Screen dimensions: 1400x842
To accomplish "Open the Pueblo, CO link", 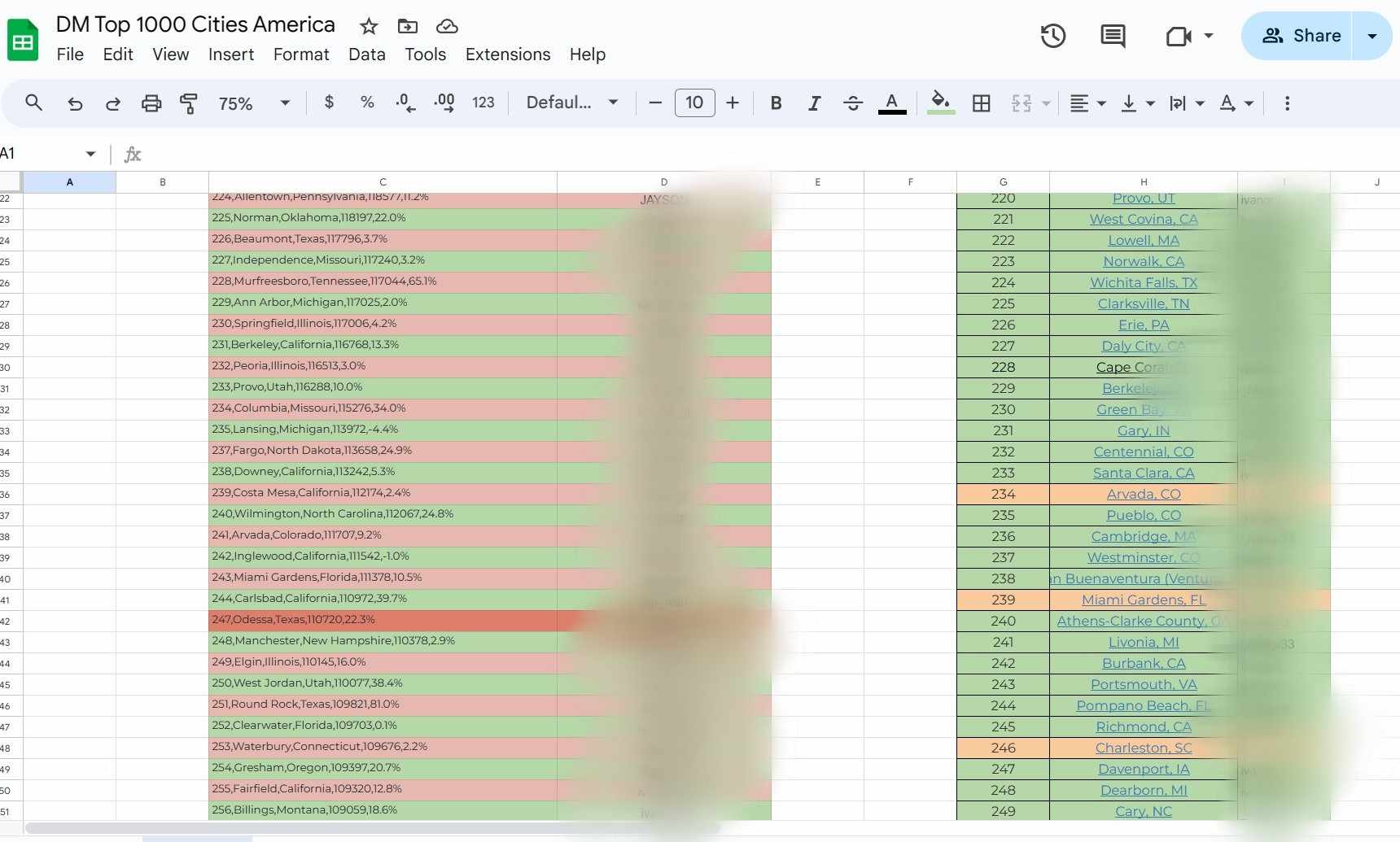I will pyautogui.click(x=1144, y=515).
